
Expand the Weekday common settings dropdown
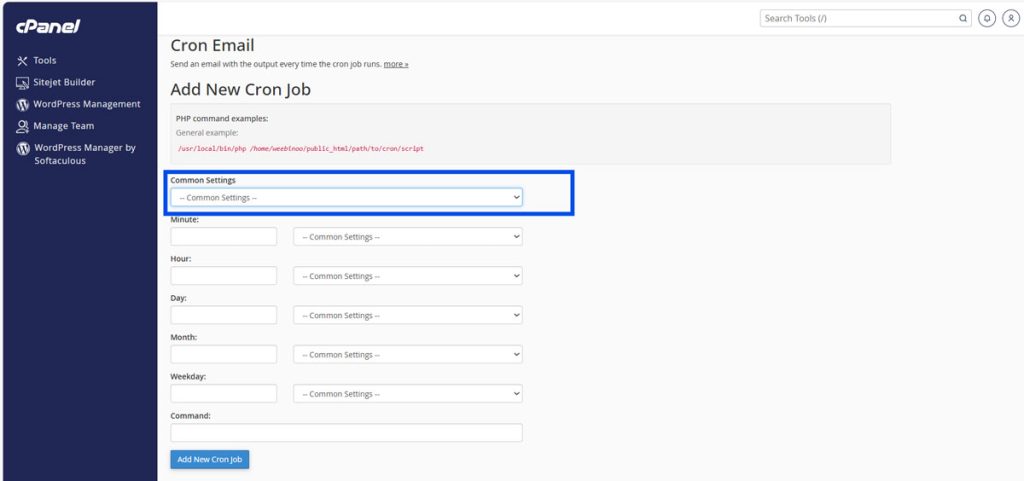point(407,394)
